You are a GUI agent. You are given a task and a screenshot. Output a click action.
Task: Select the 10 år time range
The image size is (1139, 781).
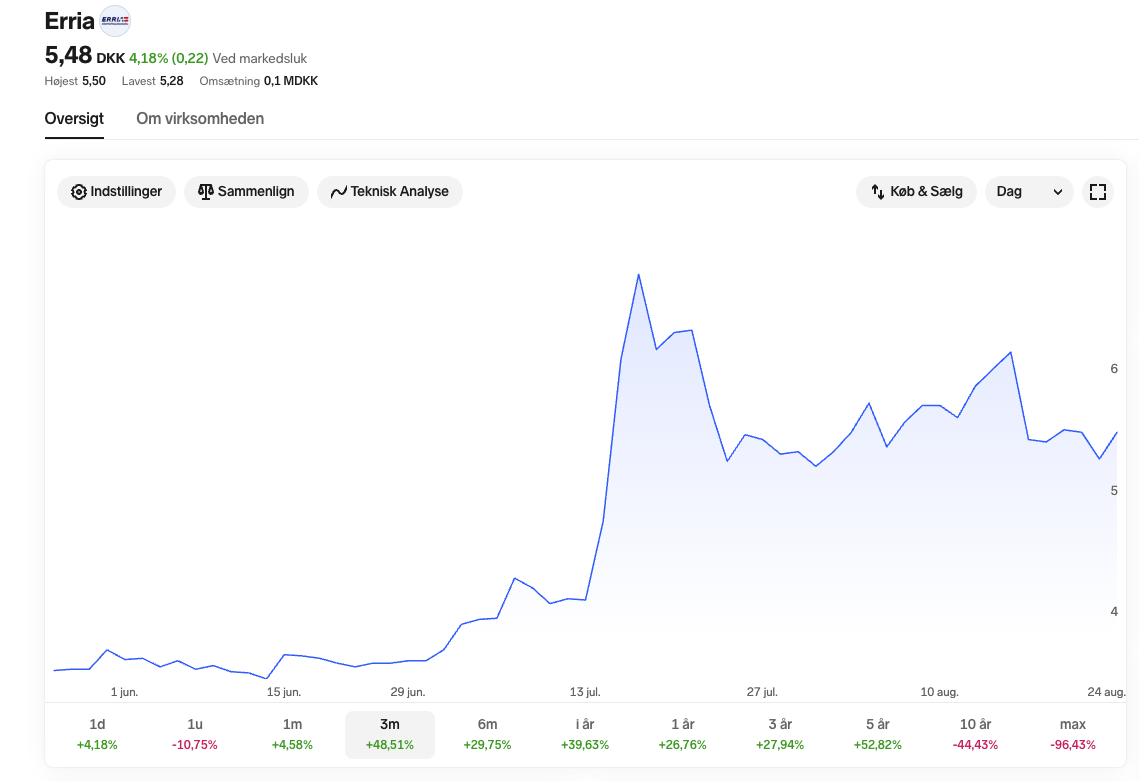976,735
